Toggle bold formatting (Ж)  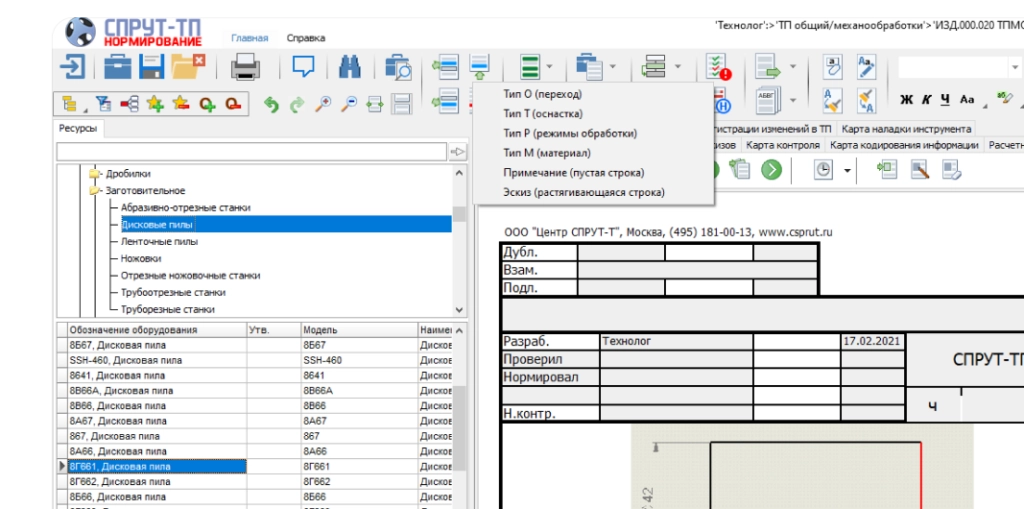[x=907, y=100]
